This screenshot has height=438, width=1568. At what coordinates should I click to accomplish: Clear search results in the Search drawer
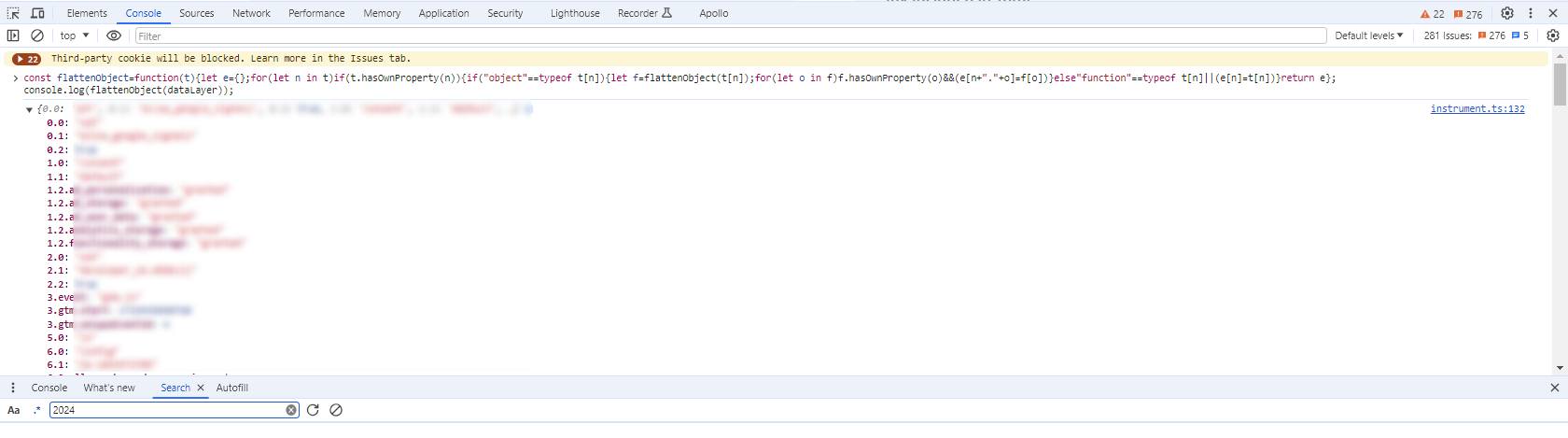336,410
